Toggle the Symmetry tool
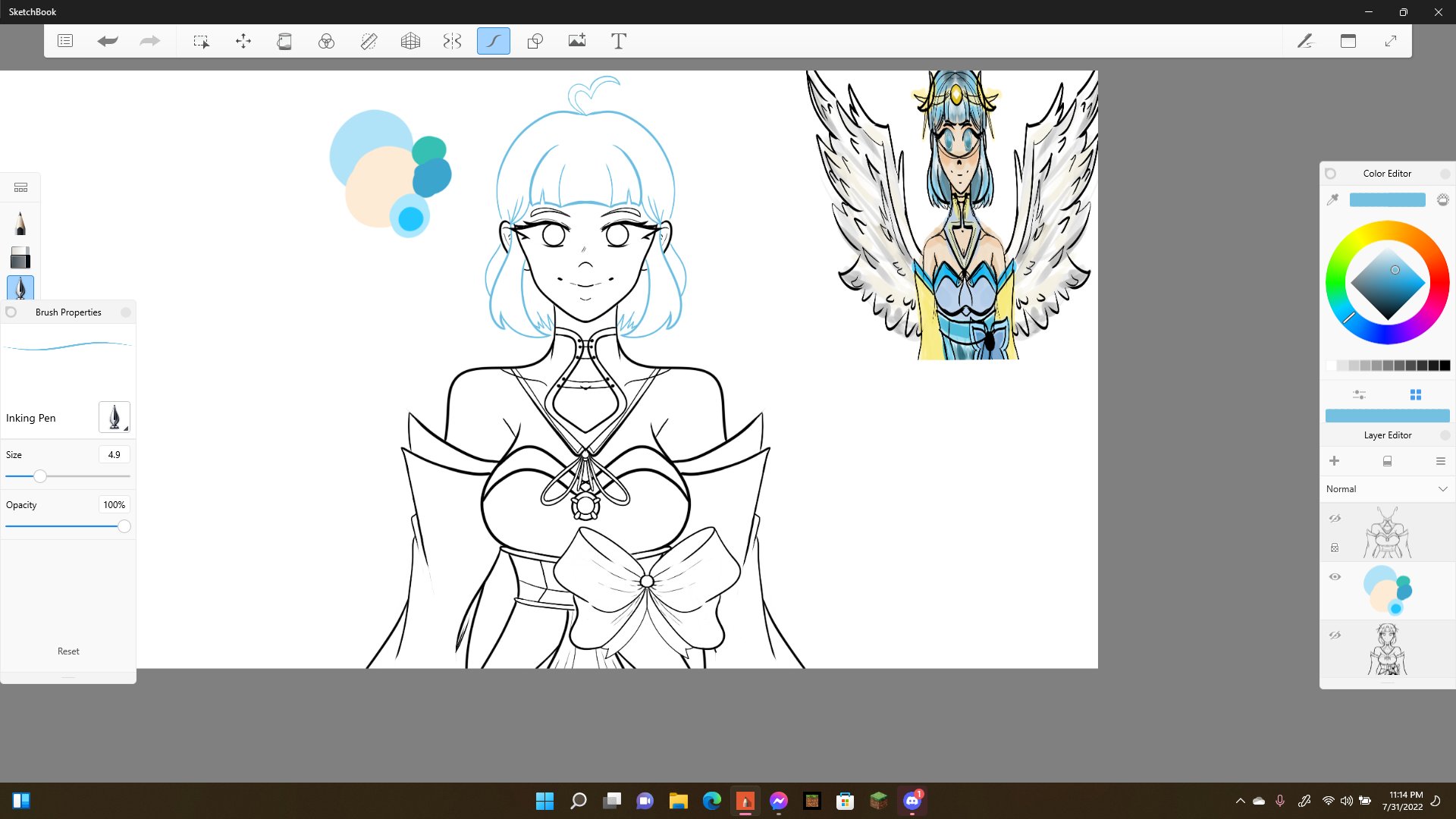Screen dimensions: 1456x819 coord(452,41)
